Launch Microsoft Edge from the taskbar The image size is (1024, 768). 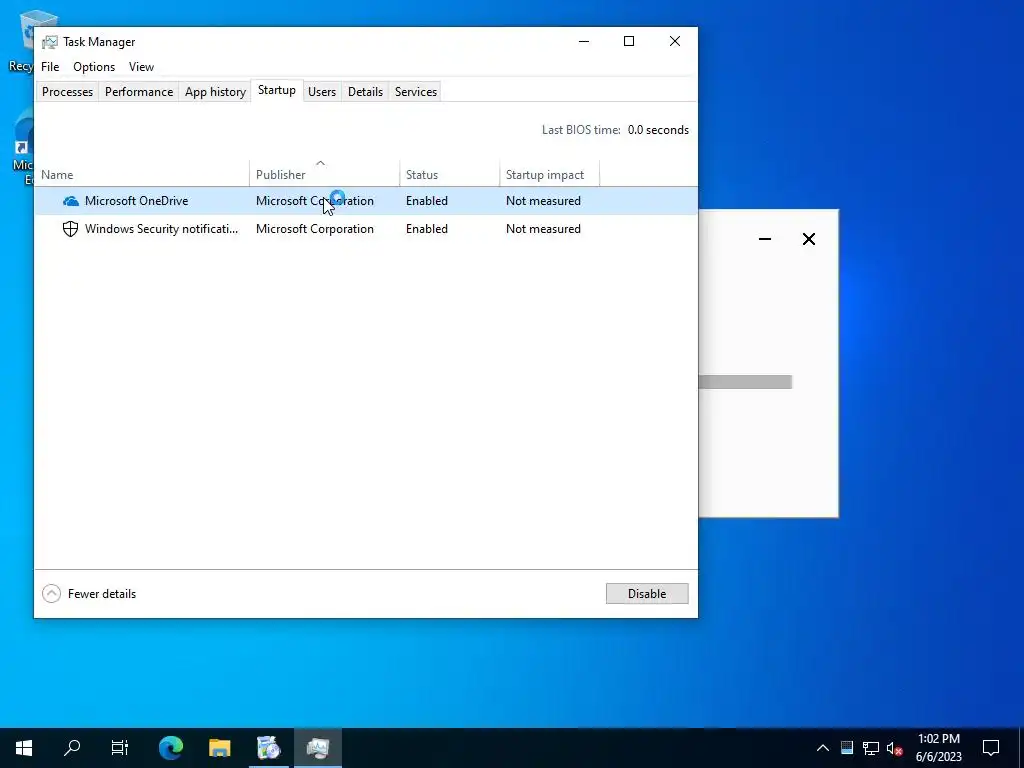pos(171,748)
